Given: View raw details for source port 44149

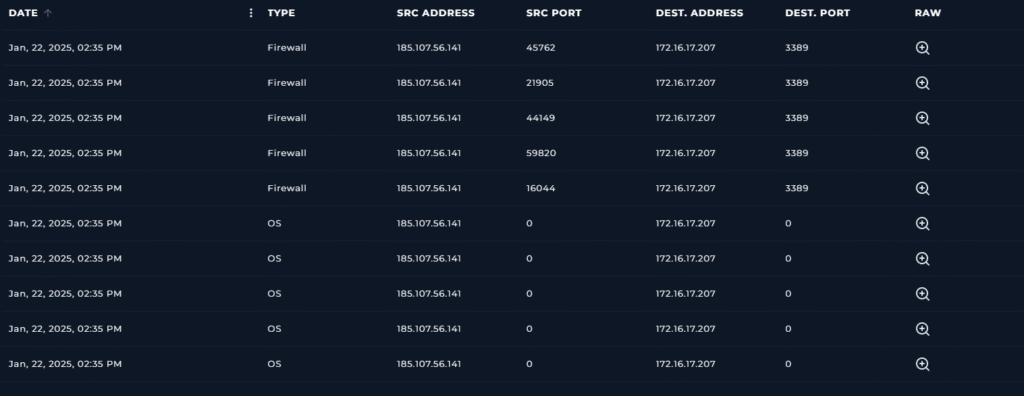Looking at the screenshot, I should 922,118.
